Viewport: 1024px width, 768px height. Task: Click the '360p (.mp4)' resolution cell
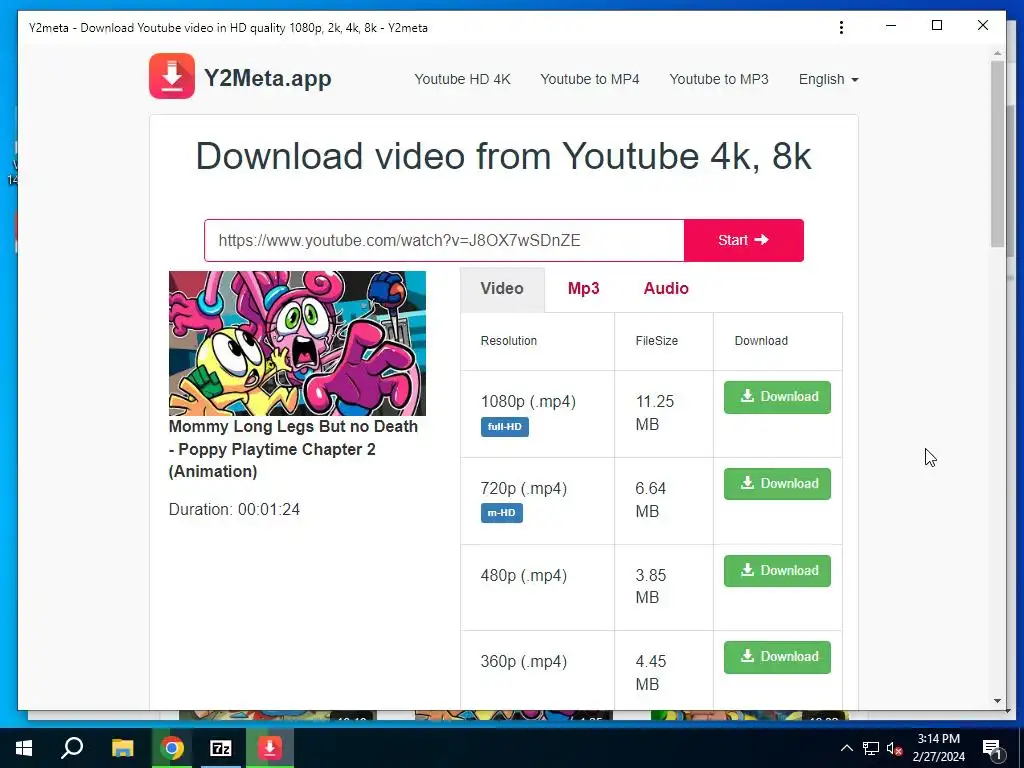pyautogui.click(x=537, y=670)
